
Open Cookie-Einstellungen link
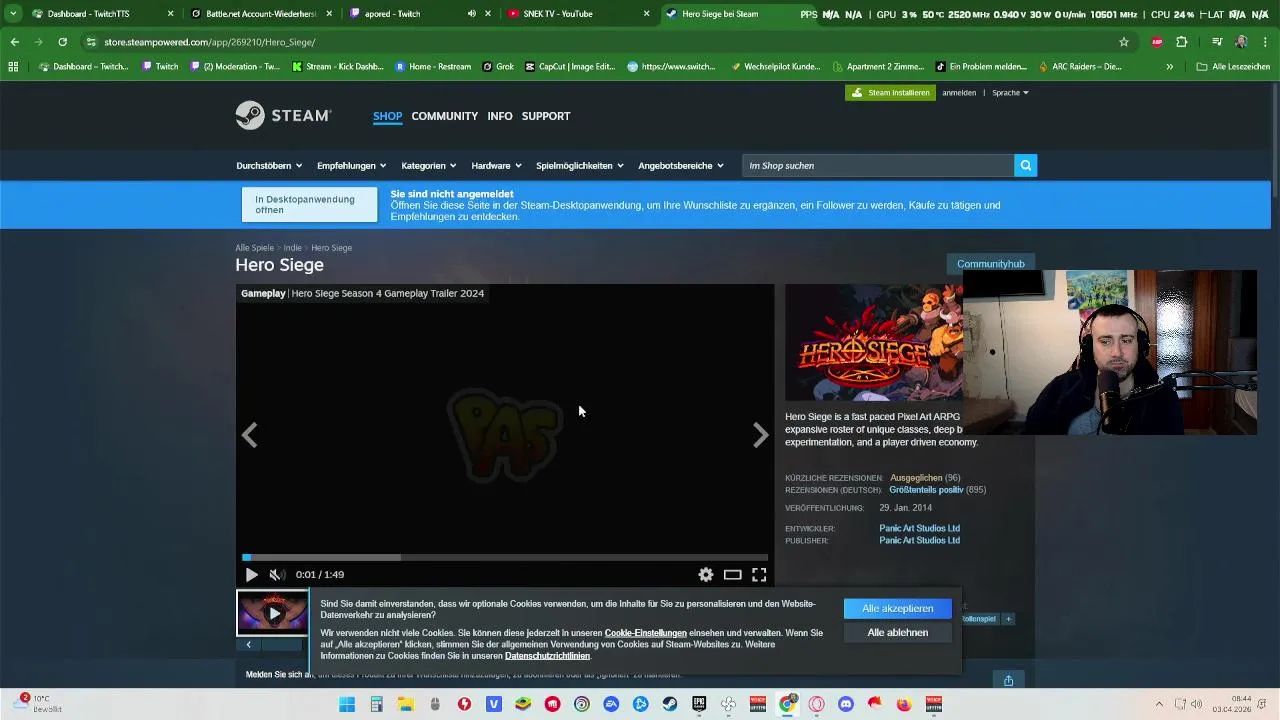point(645,633)
